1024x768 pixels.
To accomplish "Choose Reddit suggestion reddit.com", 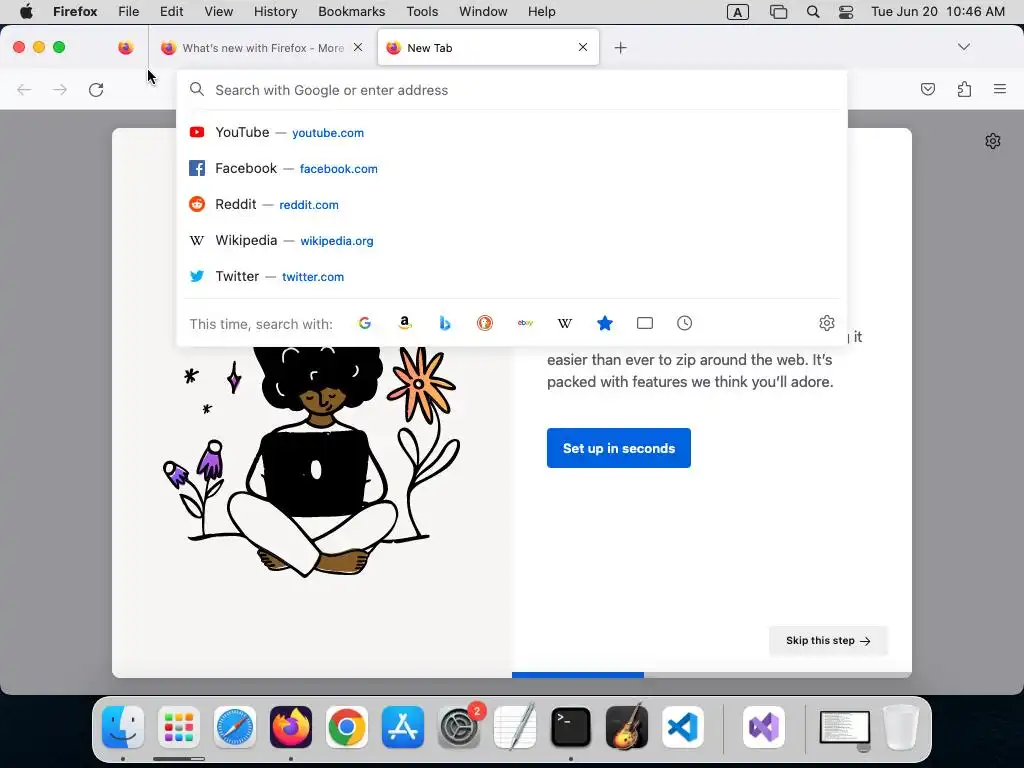I will click(x=512, y=204).
